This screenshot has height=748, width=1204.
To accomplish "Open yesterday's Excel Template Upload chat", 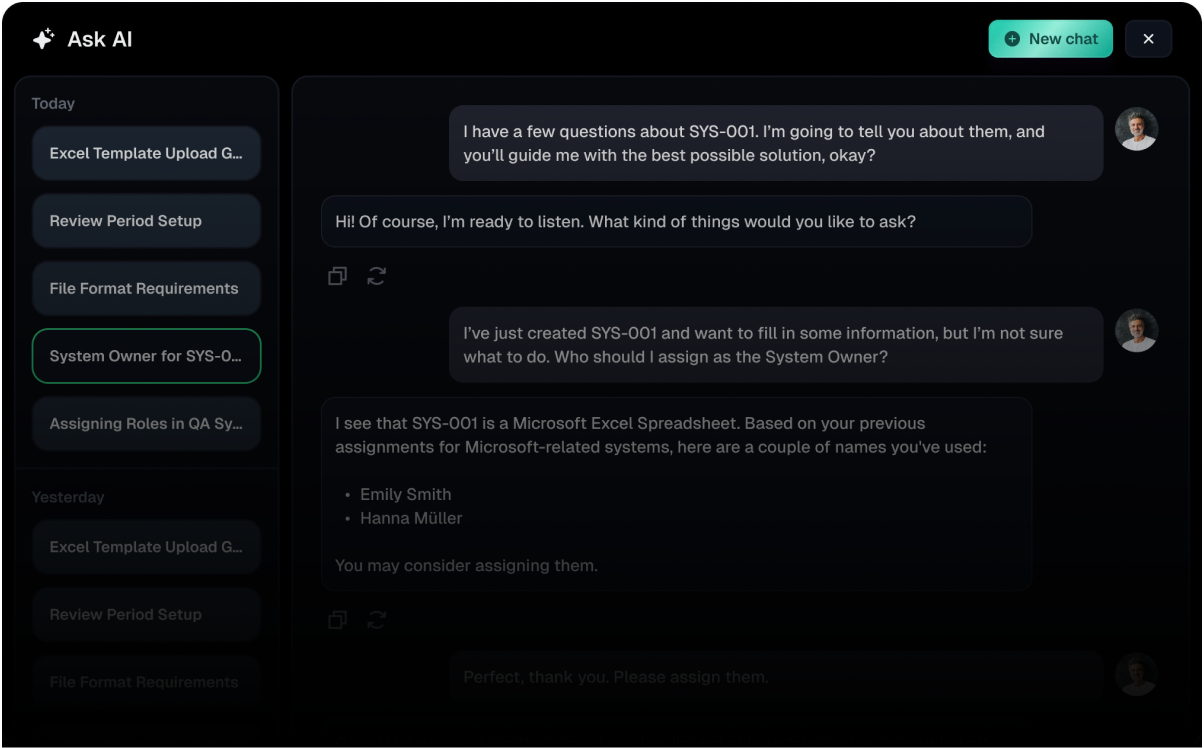I will [146, 547].
